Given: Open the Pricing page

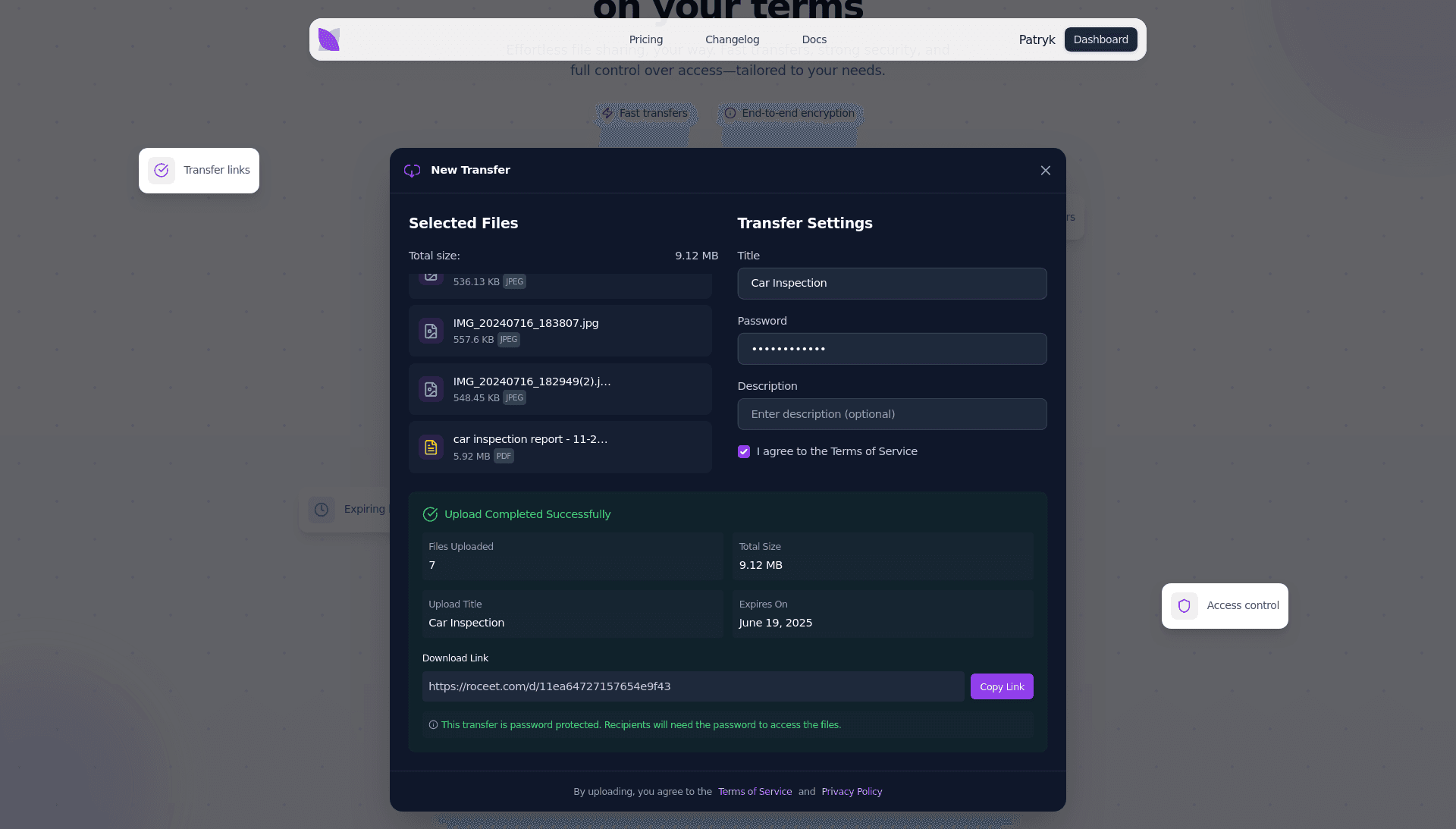Looking at the screenshot, I should click(645, 39).
